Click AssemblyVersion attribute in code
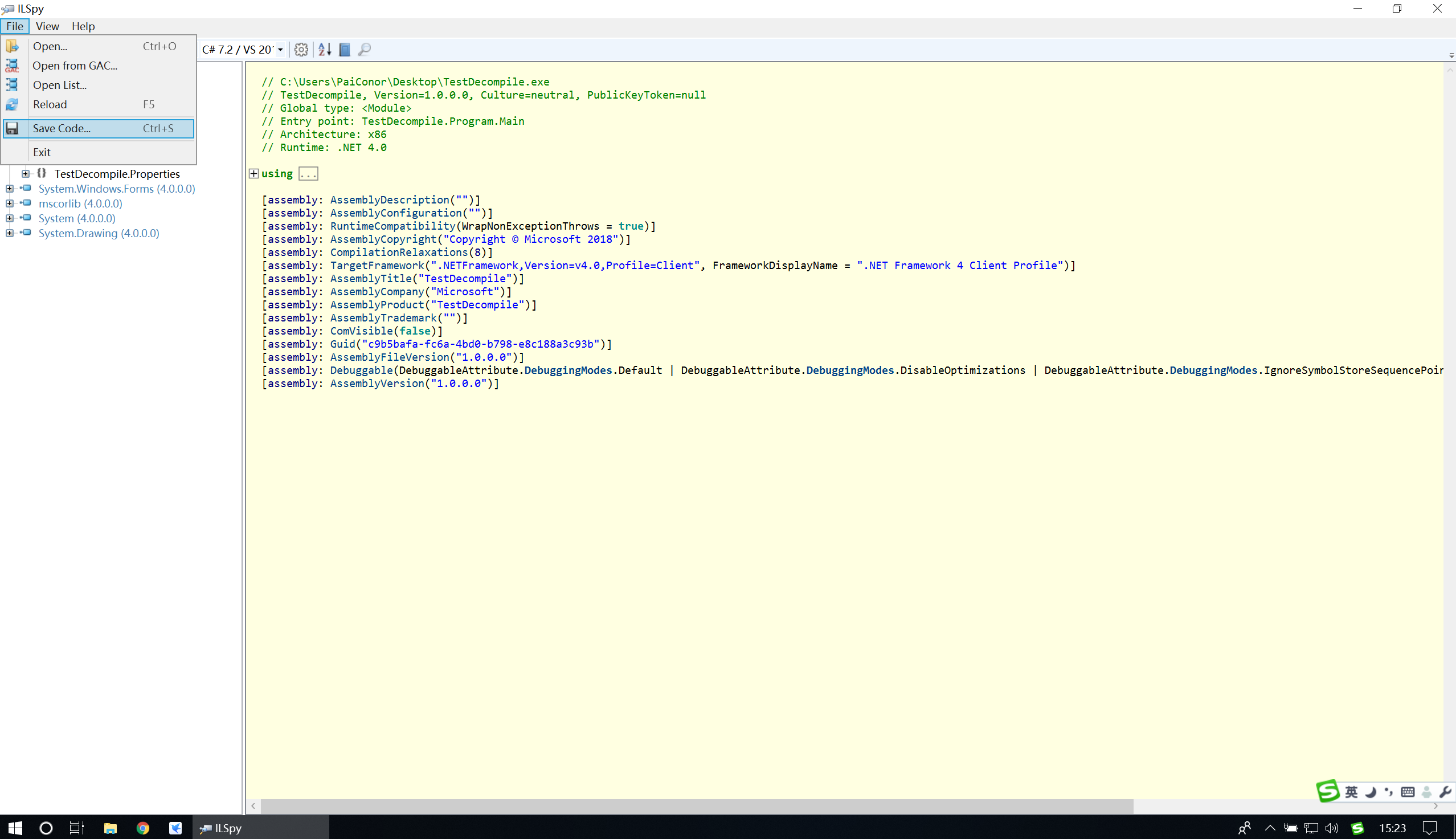The image size is (1456, 839). 377,383
